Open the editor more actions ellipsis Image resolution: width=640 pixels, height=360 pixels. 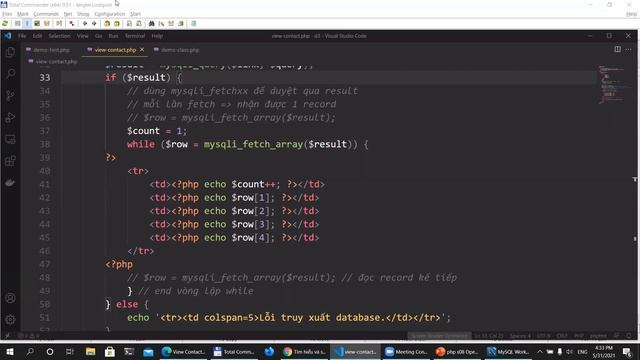click(x=628, y=49)
